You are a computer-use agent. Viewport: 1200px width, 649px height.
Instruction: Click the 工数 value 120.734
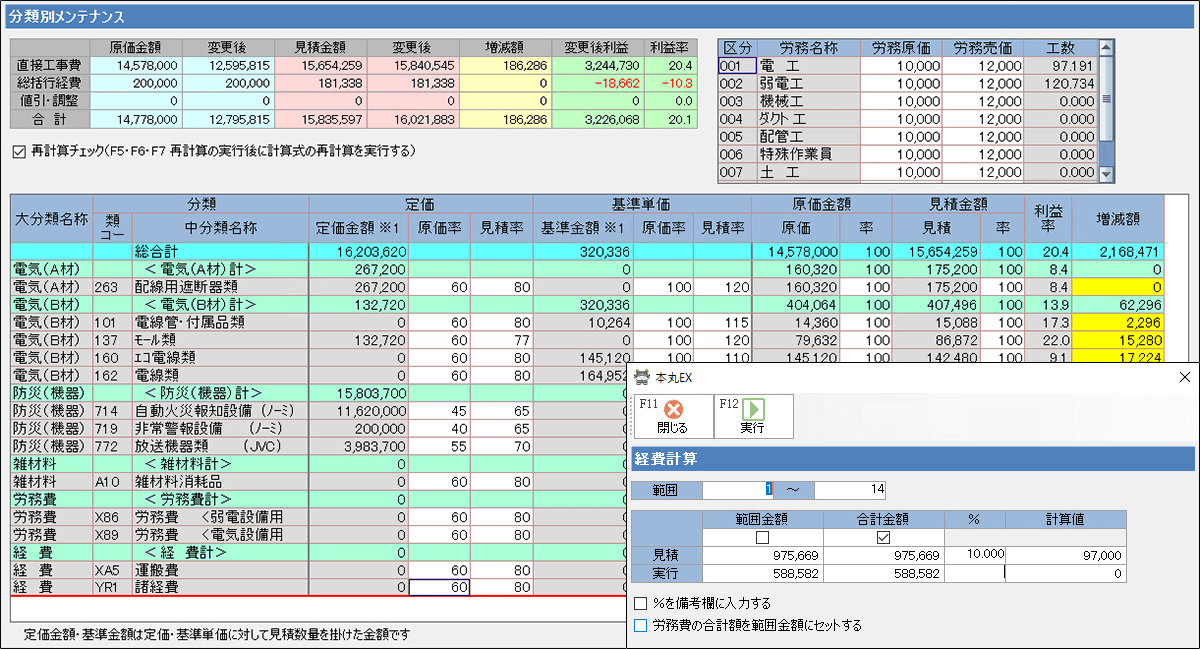pos(1062,83)
